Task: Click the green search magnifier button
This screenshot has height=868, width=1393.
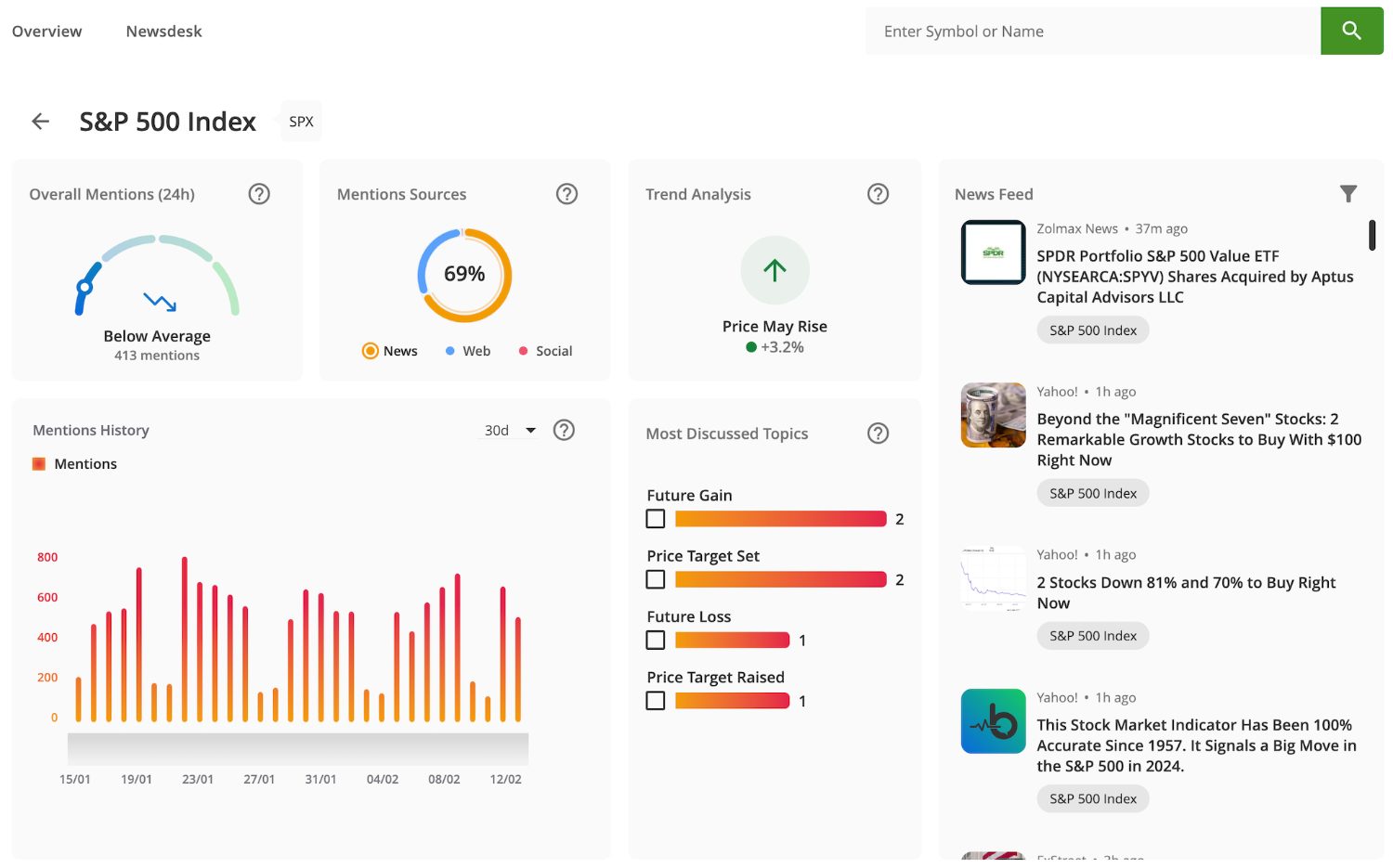Action: tap(1351, 31)
